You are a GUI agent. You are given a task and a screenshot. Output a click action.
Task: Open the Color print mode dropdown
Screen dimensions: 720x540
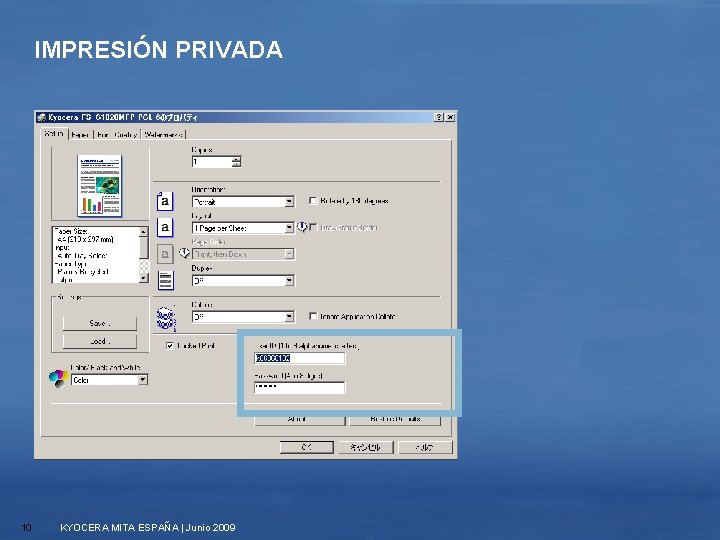pyautogui.click(x=109, y=380)
